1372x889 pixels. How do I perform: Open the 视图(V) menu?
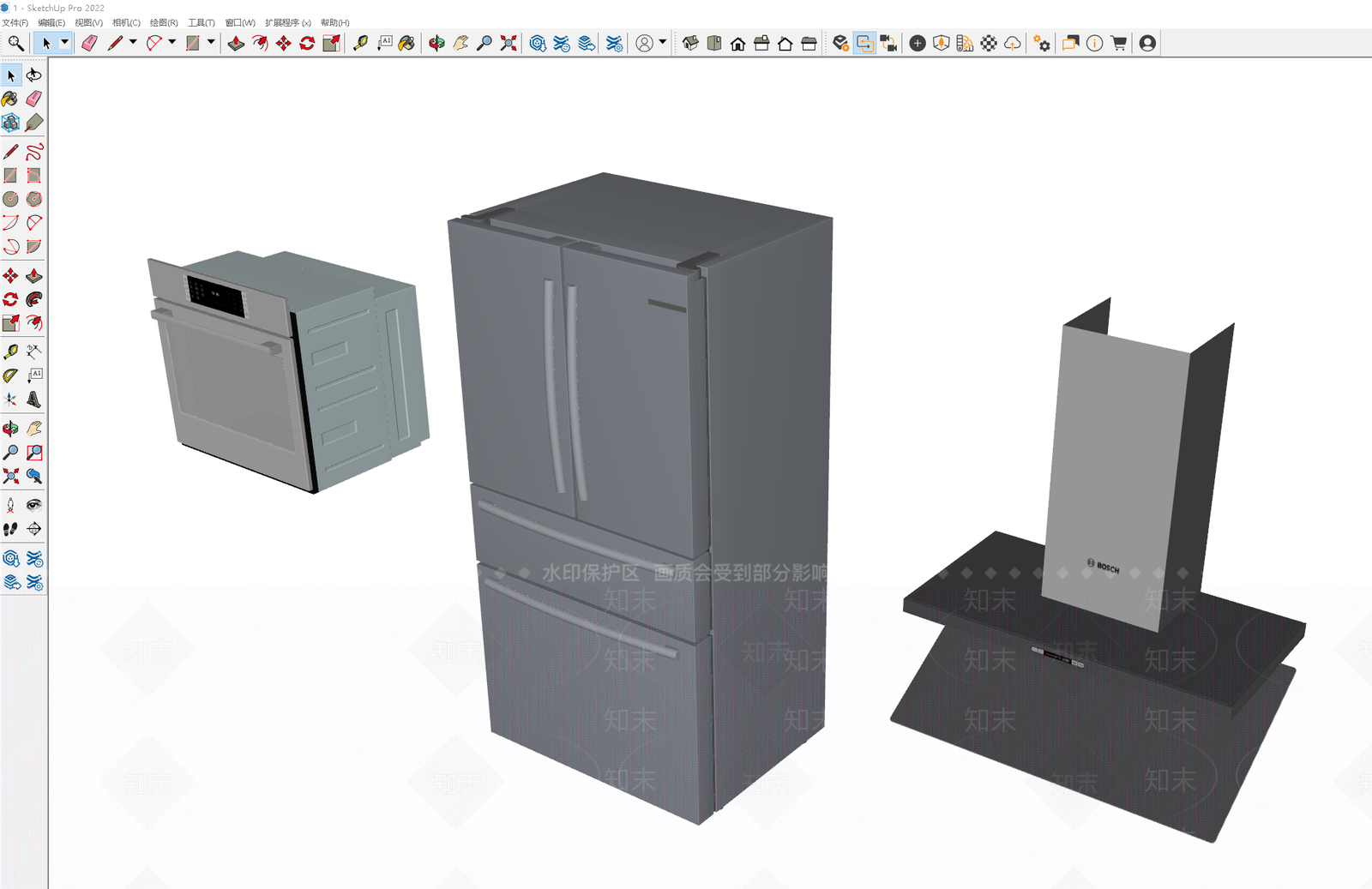[88, 22]
